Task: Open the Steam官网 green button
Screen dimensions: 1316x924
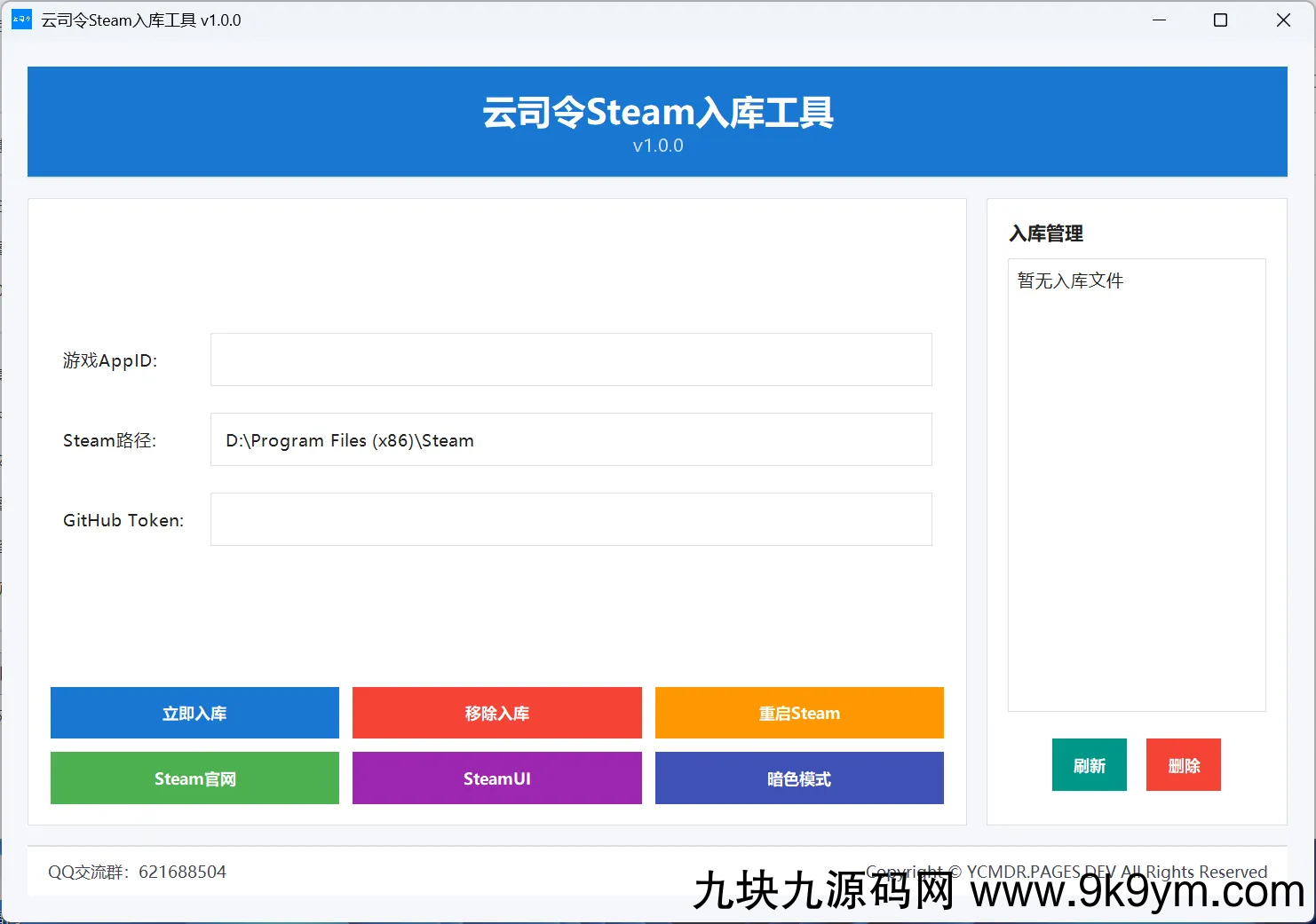Action: 194,778
